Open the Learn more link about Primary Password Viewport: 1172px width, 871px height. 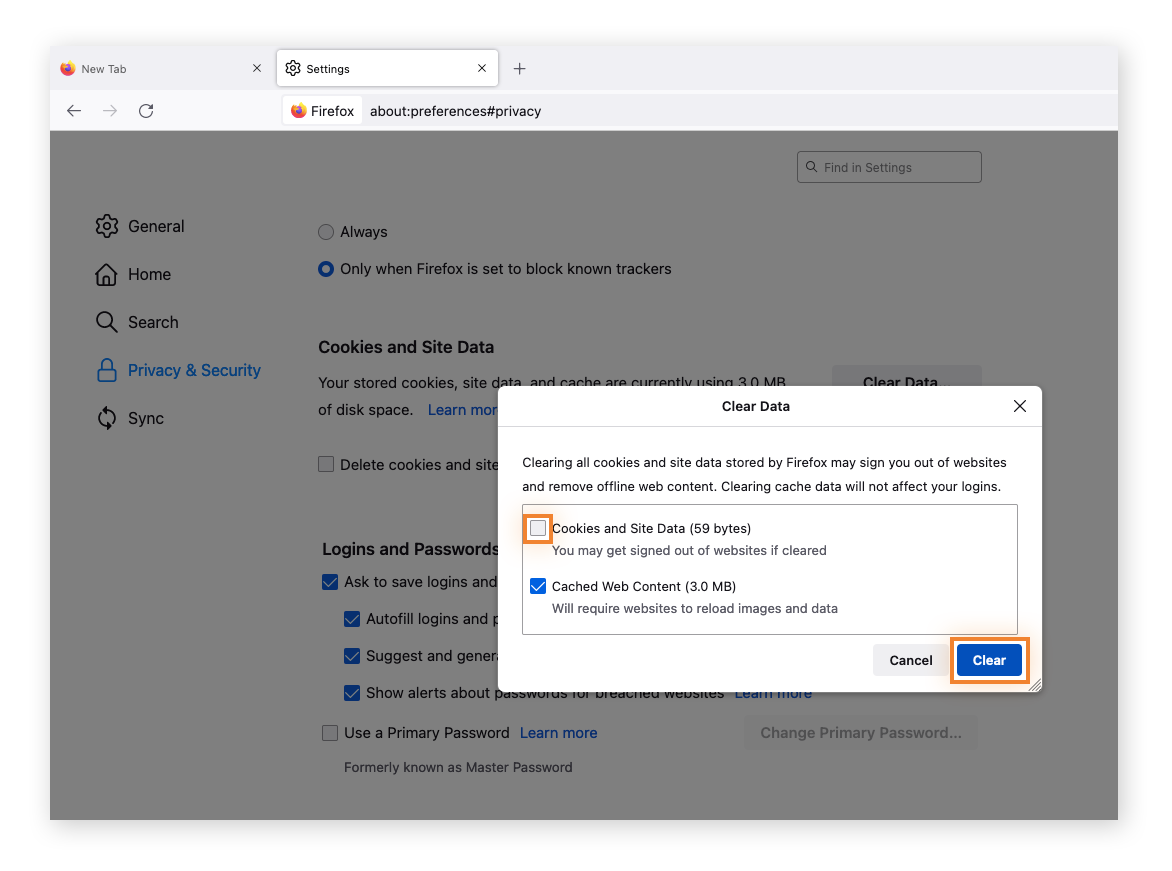[557, 732]
